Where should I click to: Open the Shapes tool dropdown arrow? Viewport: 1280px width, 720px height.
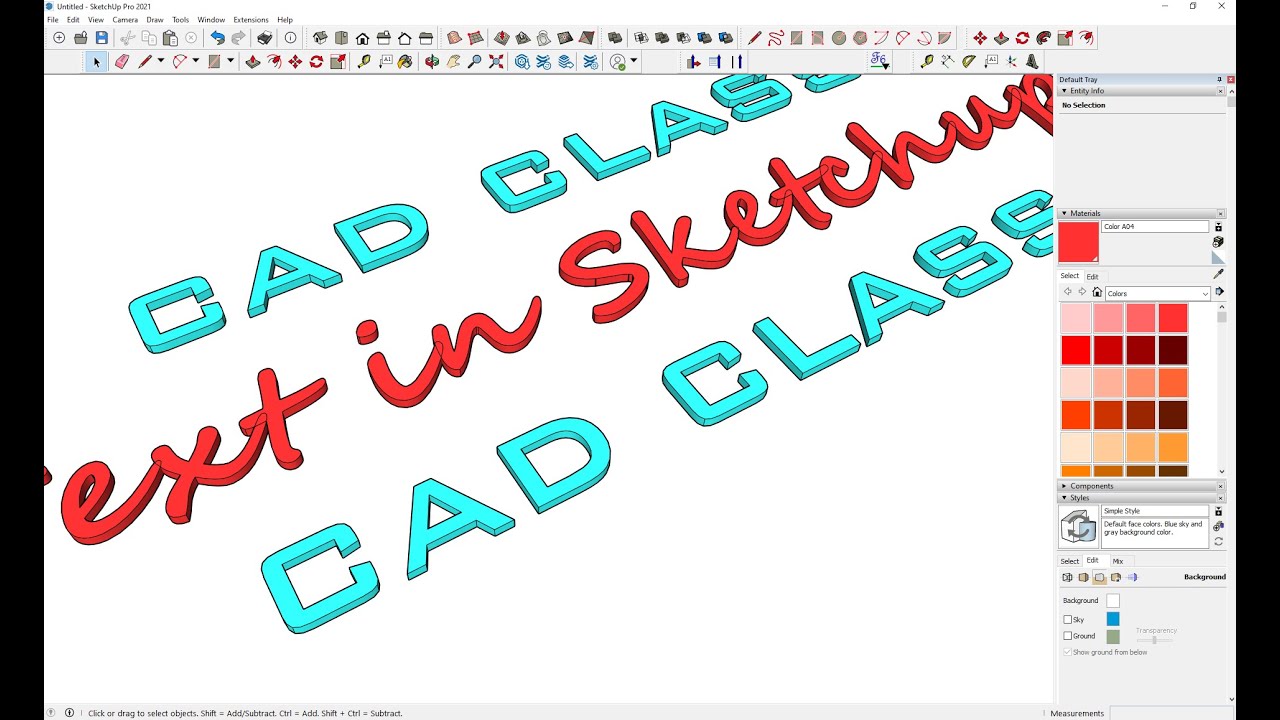[x=230, y=61]
